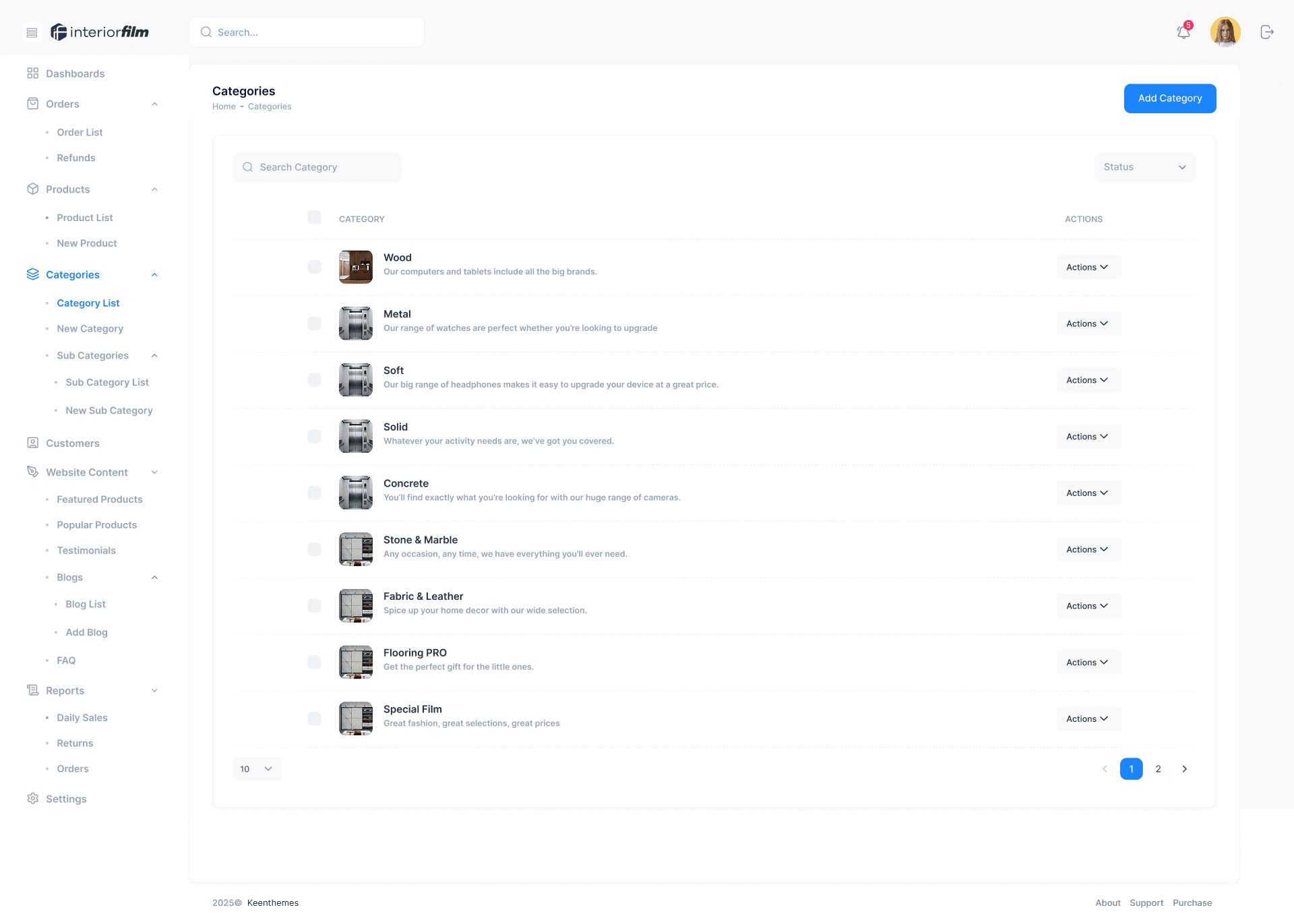Image resolution: width=1294 pixels, height=924 pixels.
Task: Open the Support footer link
Action: 1146,902
